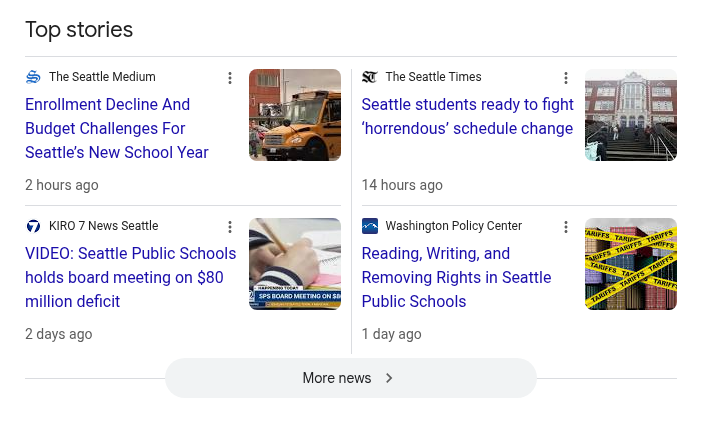Open three-dot menu for Seattle Times story
The width and height of the screenshot is (722, 422).
566,78
